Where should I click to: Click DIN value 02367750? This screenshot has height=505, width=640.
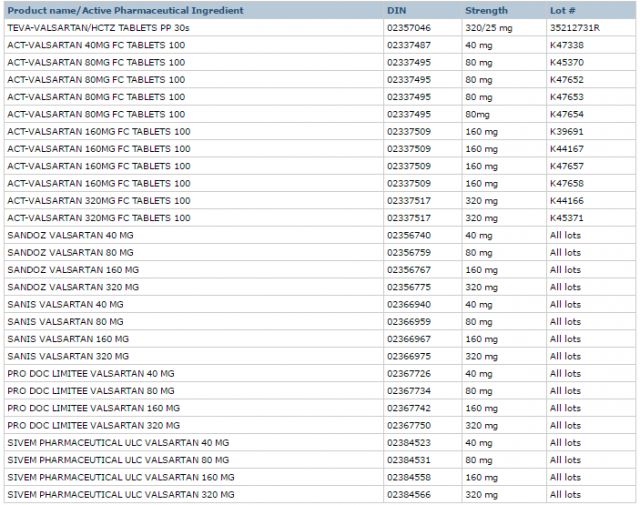coord(409,425)
